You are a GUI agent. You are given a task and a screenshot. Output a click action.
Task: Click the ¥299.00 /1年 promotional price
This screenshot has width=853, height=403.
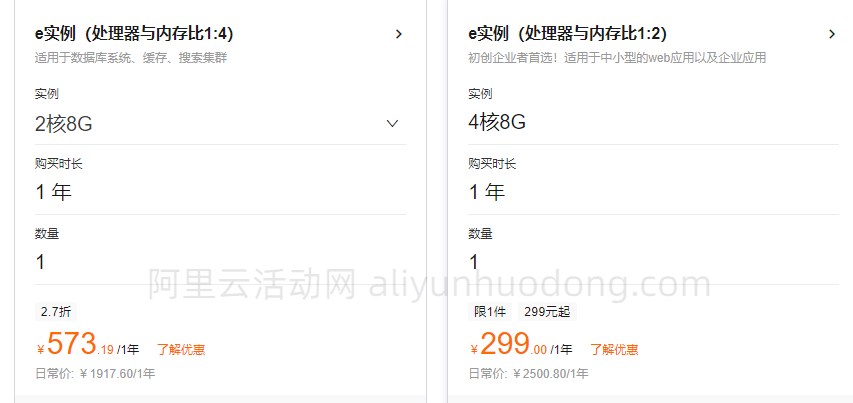click(521, 344)
